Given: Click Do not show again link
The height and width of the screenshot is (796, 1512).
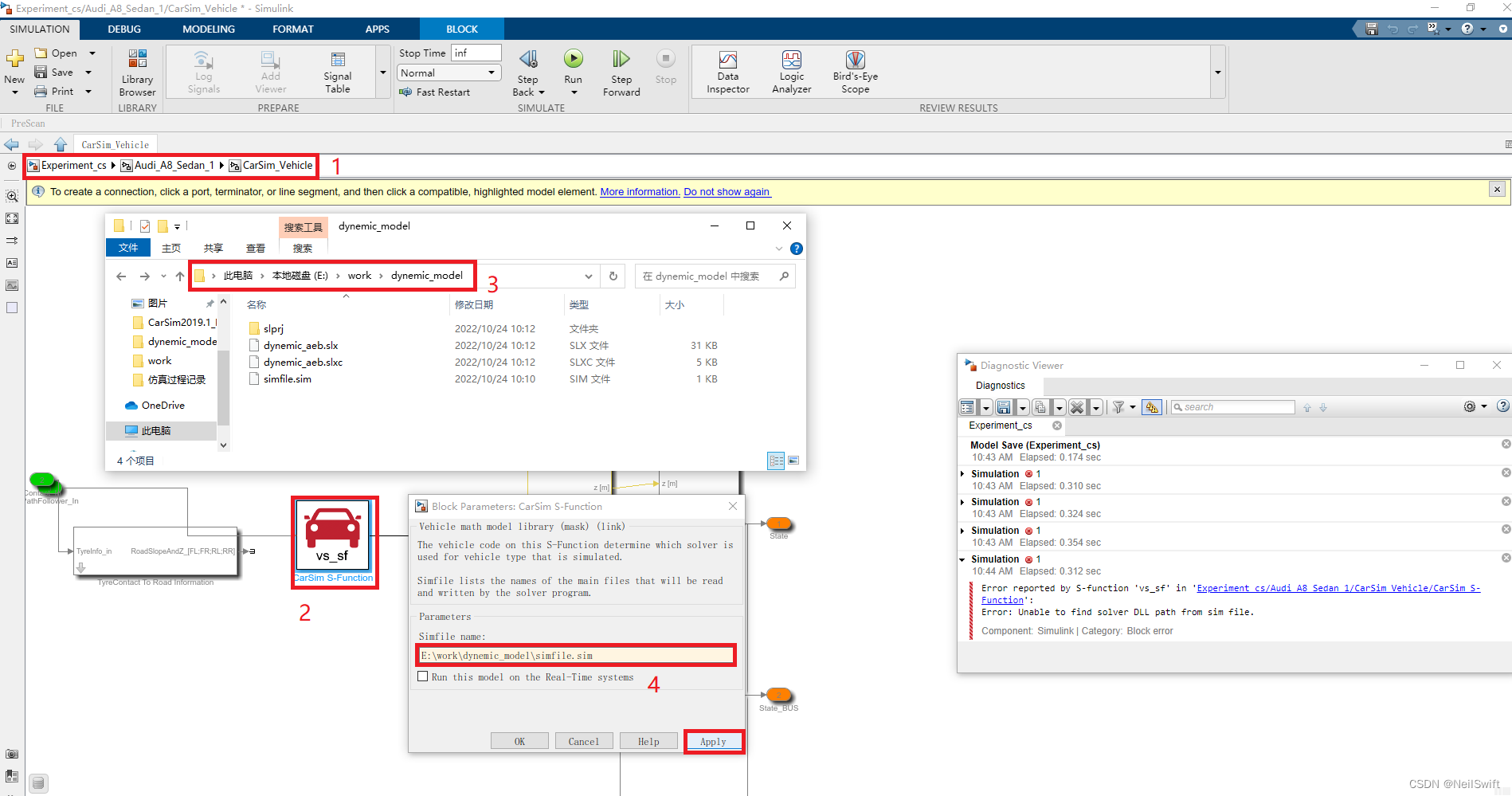Looking at the screenshot, I should (x=727, y=192).
